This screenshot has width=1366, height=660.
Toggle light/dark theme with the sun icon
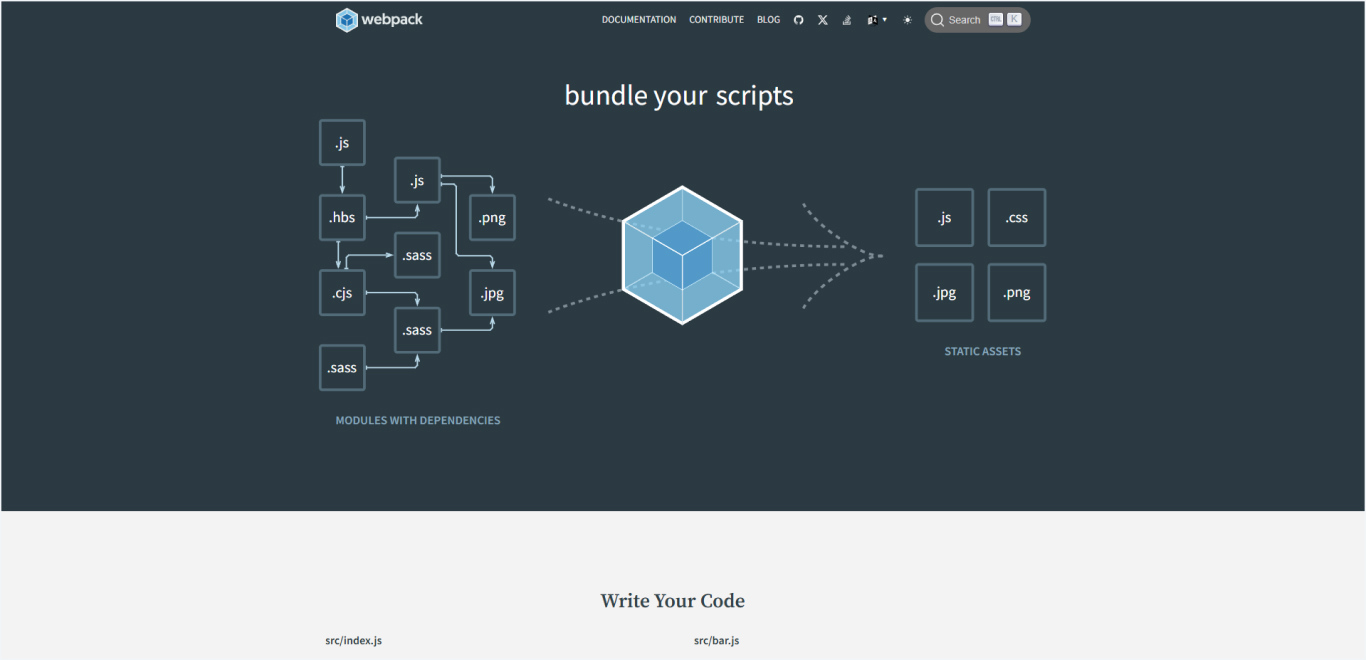(x=906, y=19)
